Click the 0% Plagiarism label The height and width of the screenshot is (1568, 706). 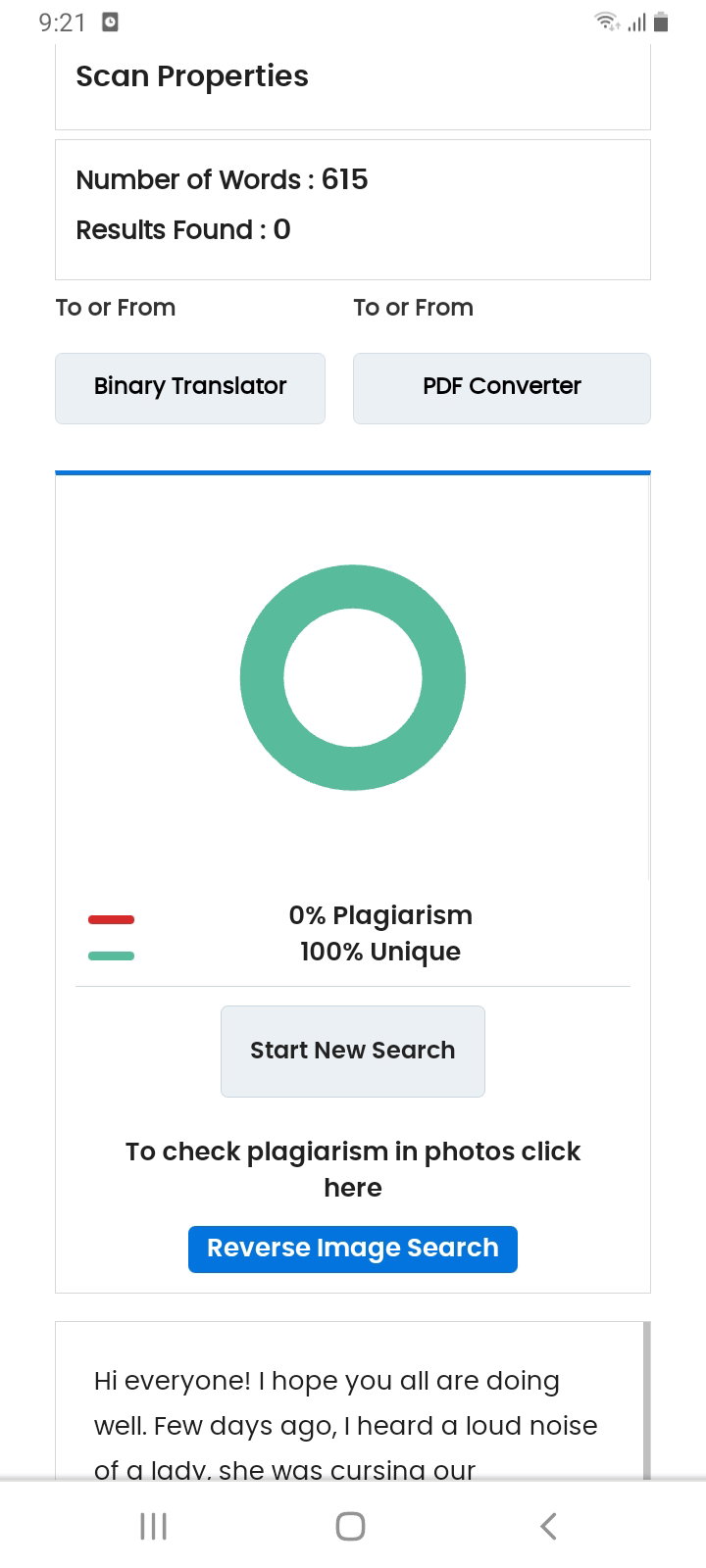[380, 915]
